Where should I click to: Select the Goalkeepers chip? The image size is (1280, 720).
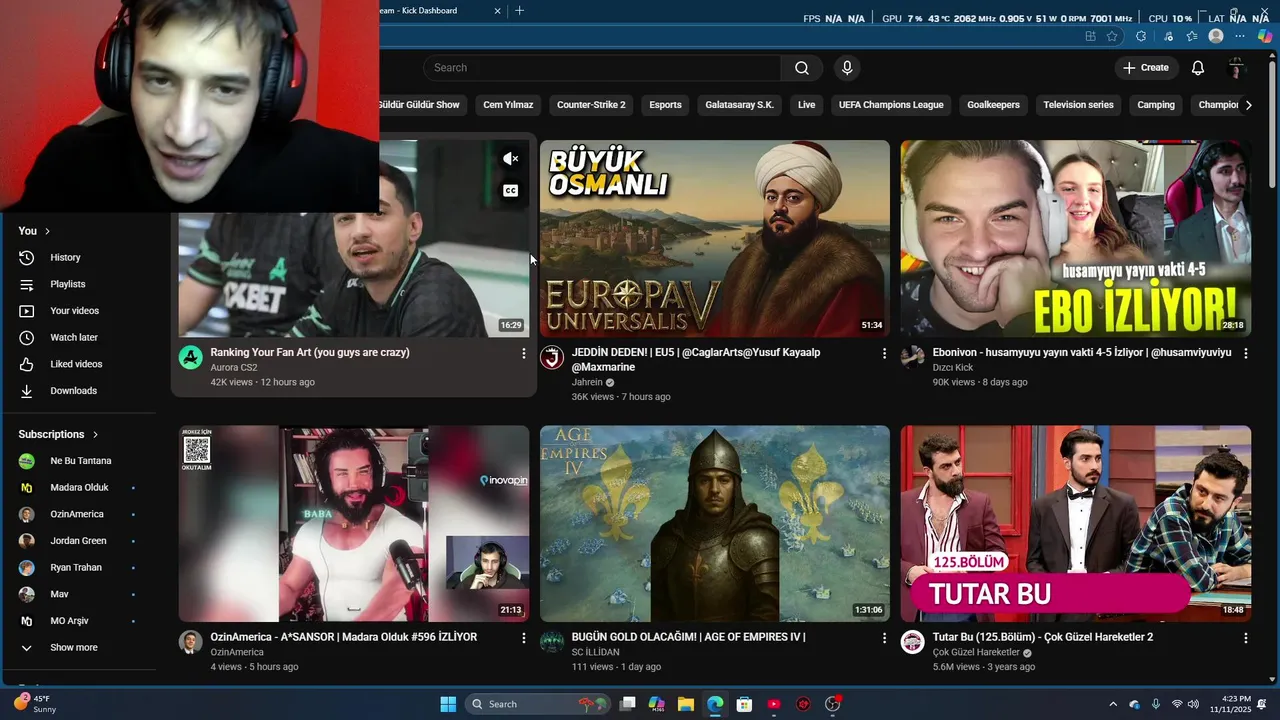coord(993,105)
